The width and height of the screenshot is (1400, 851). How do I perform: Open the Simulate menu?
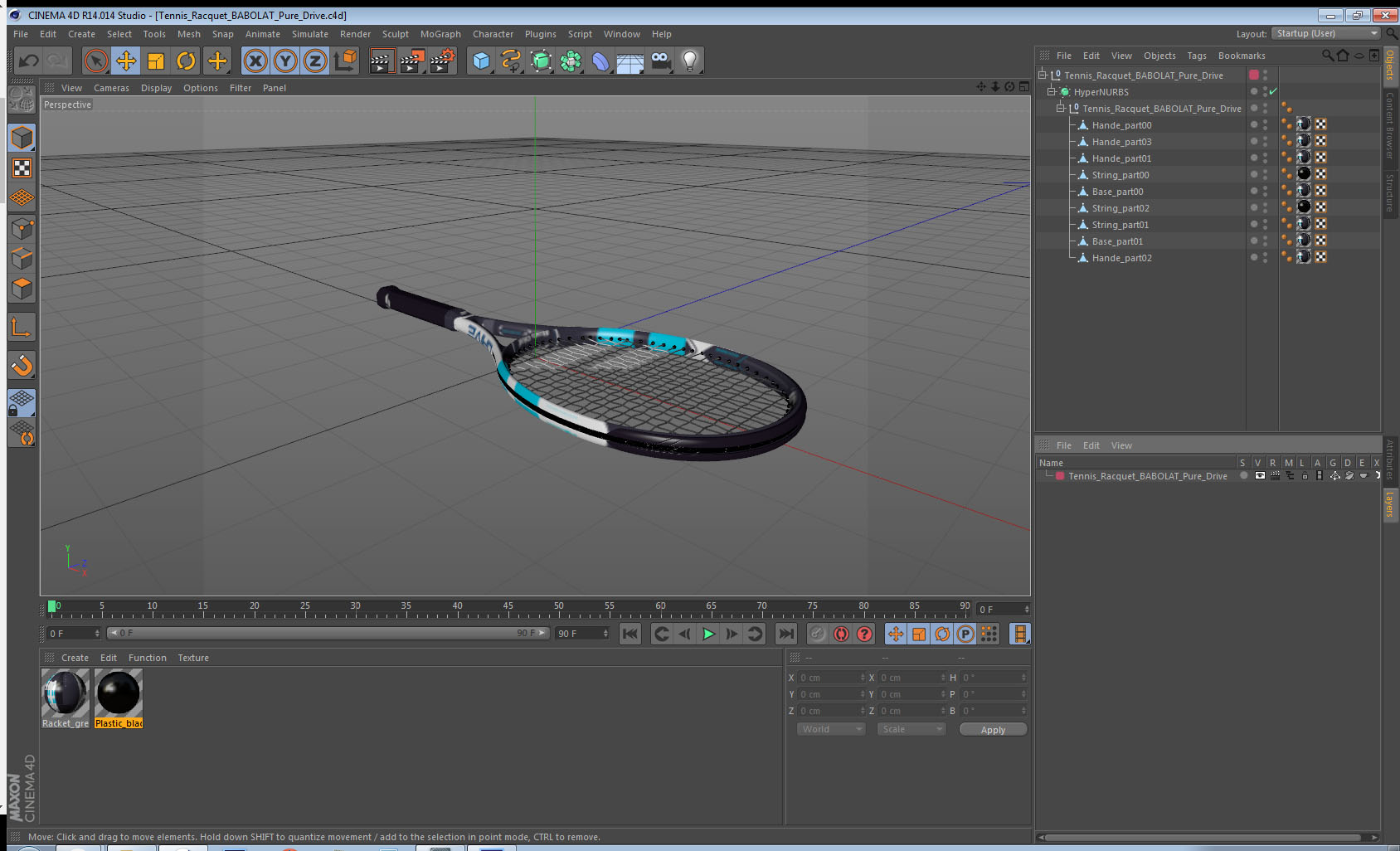tap(309, 34)
